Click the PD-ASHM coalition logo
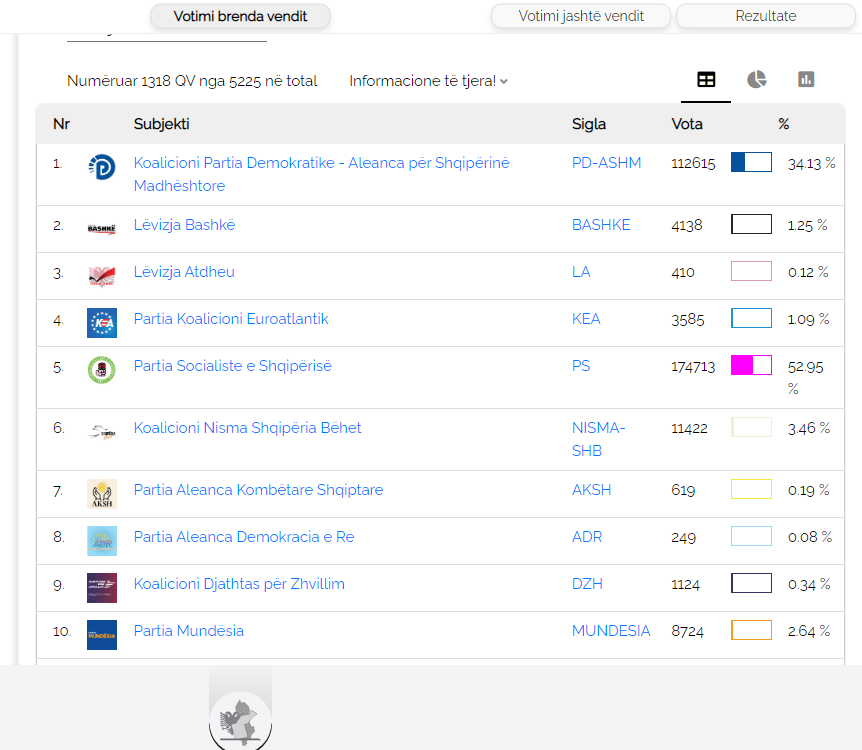 pos(101,166)
